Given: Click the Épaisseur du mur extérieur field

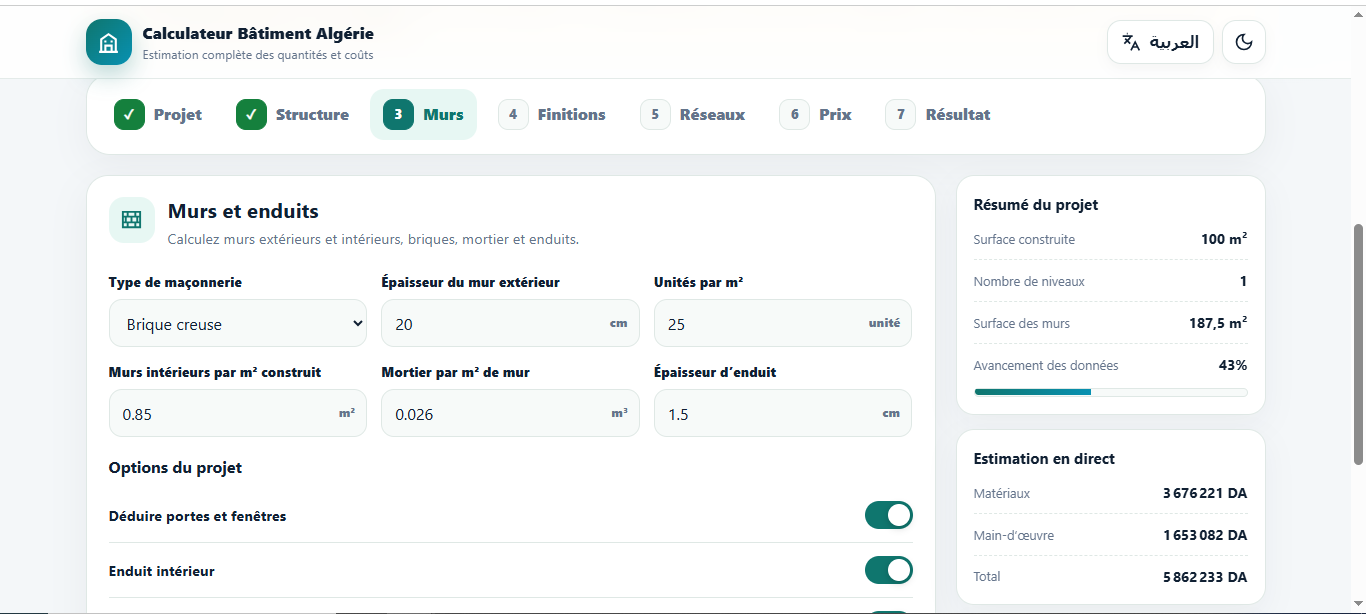Looking at the screenshot, I should pos(510,323).
